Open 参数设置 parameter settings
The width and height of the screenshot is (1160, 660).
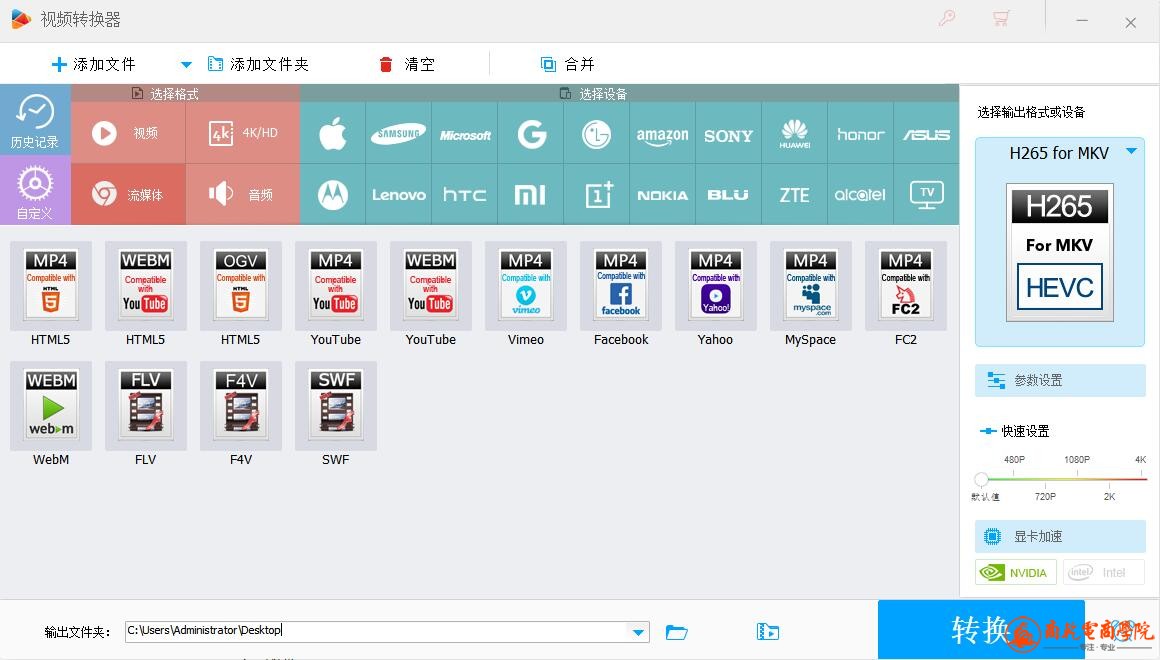1060,380
